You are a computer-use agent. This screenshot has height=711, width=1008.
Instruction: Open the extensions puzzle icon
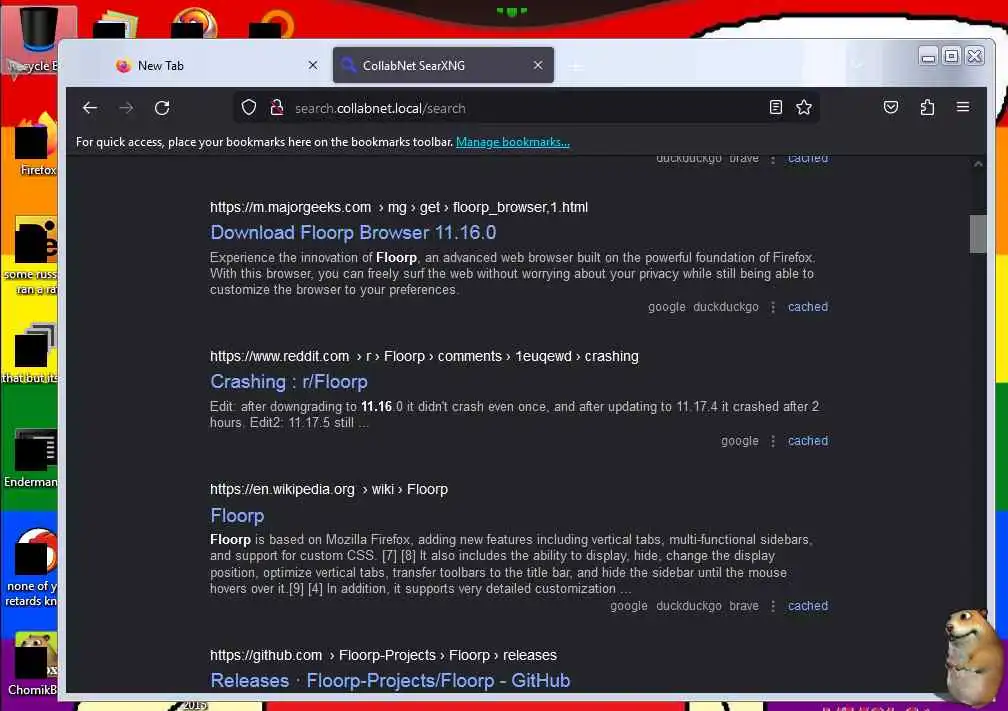click(927, 107)
